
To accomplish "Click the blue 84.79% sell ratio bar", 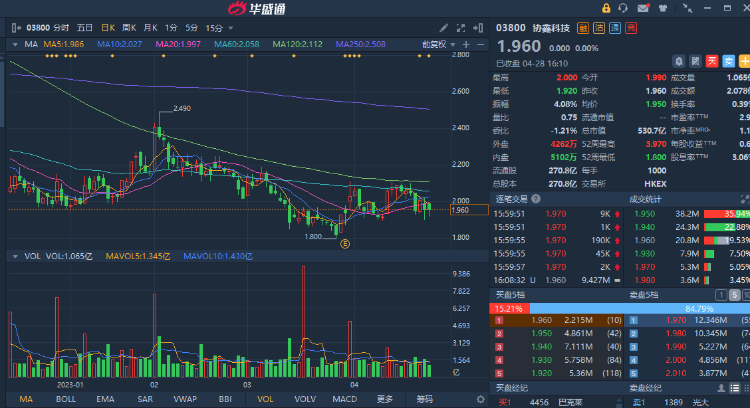I will (640, 309).
